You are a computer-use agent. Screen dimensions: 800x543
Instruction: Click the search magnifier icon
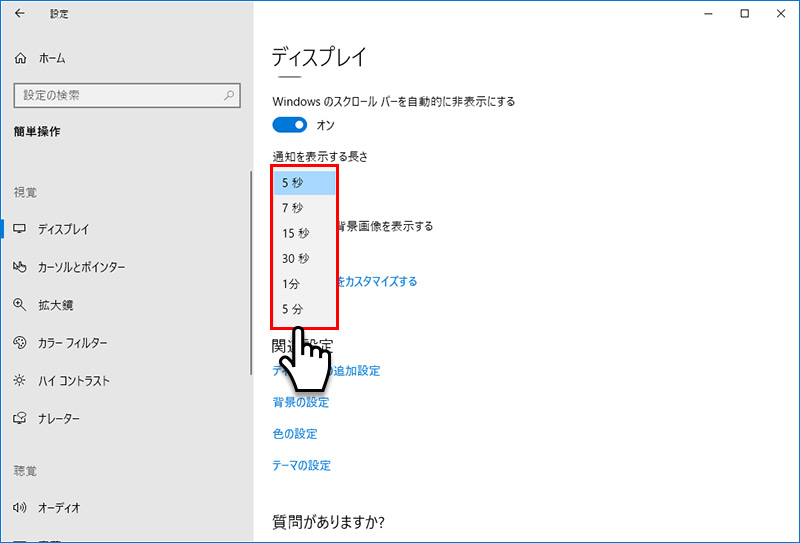pyautogui.click(x=230, y=95)
